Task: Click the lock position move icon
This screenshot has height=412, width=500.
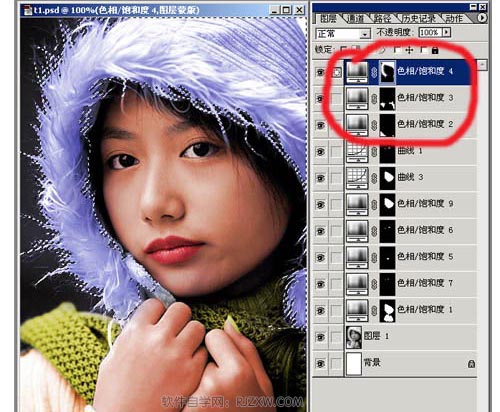Action: pyautogui.click(x=409, y=50)
